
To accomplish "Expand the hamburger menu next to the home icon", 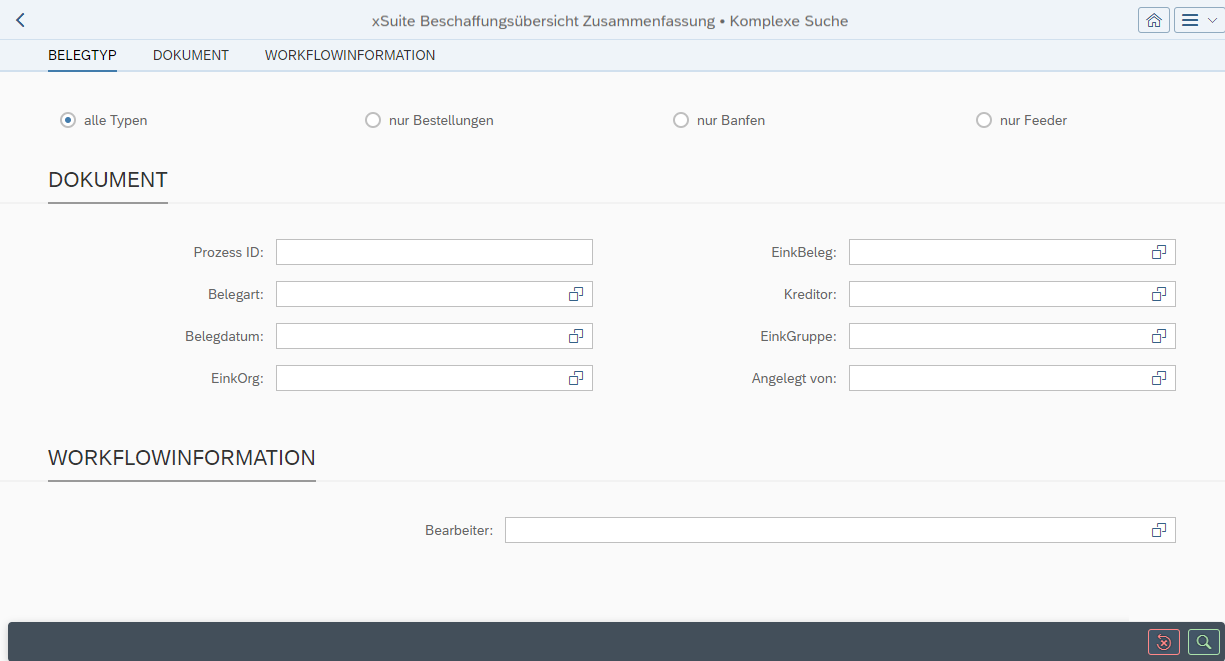I will point(1197,19).
